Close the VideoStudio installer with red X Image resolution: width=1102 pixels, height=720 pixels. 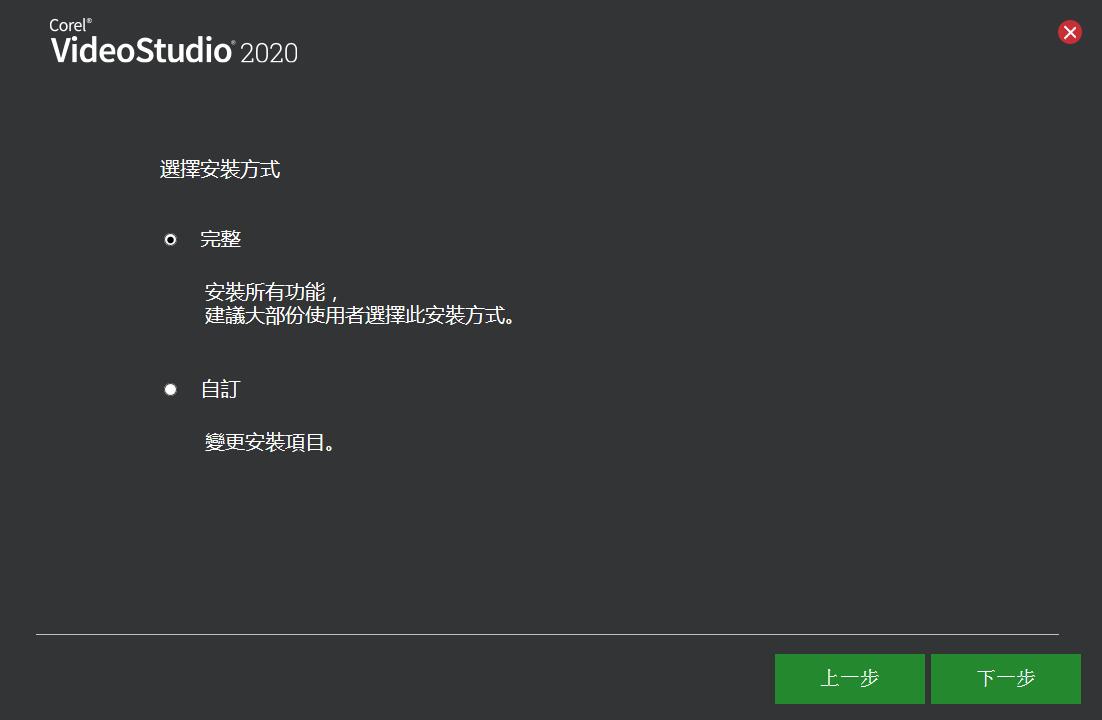tap(1070, 32)
